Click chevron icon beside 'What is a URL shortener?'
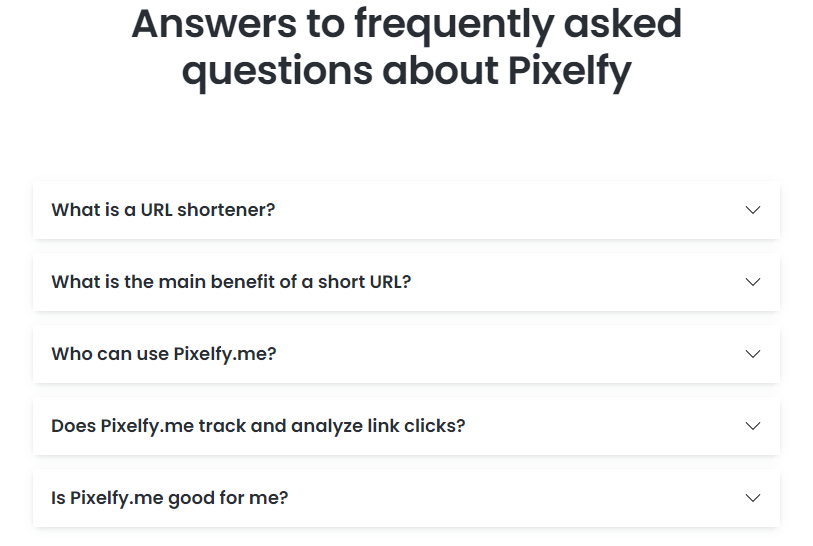This screenshot has width=813, height=546. (x=753, y=210)
